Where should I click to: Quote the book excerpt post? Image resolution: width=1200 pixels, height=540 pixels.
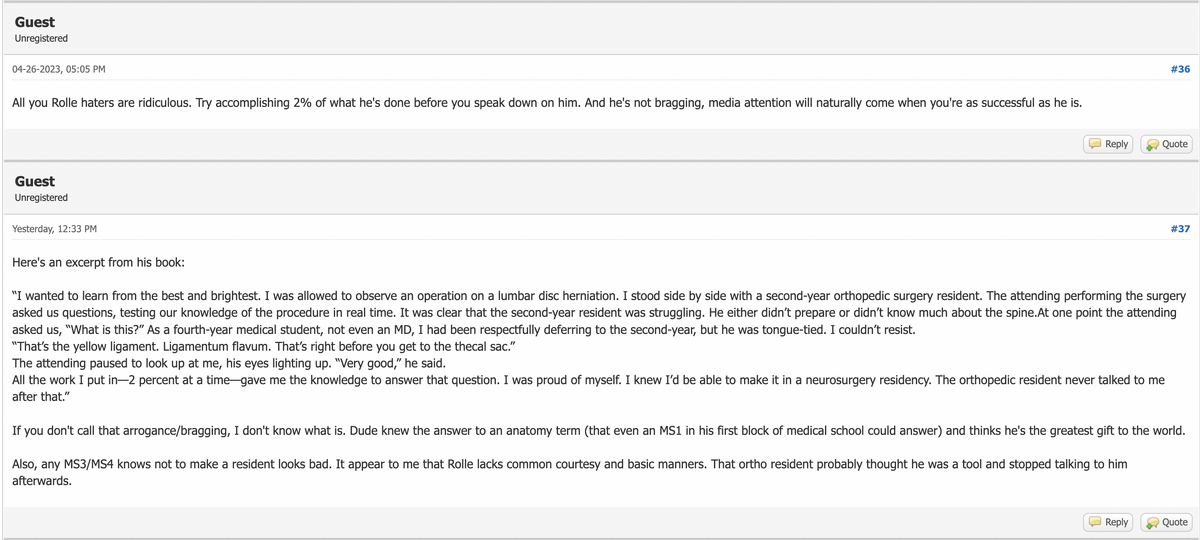[1167, 522]
